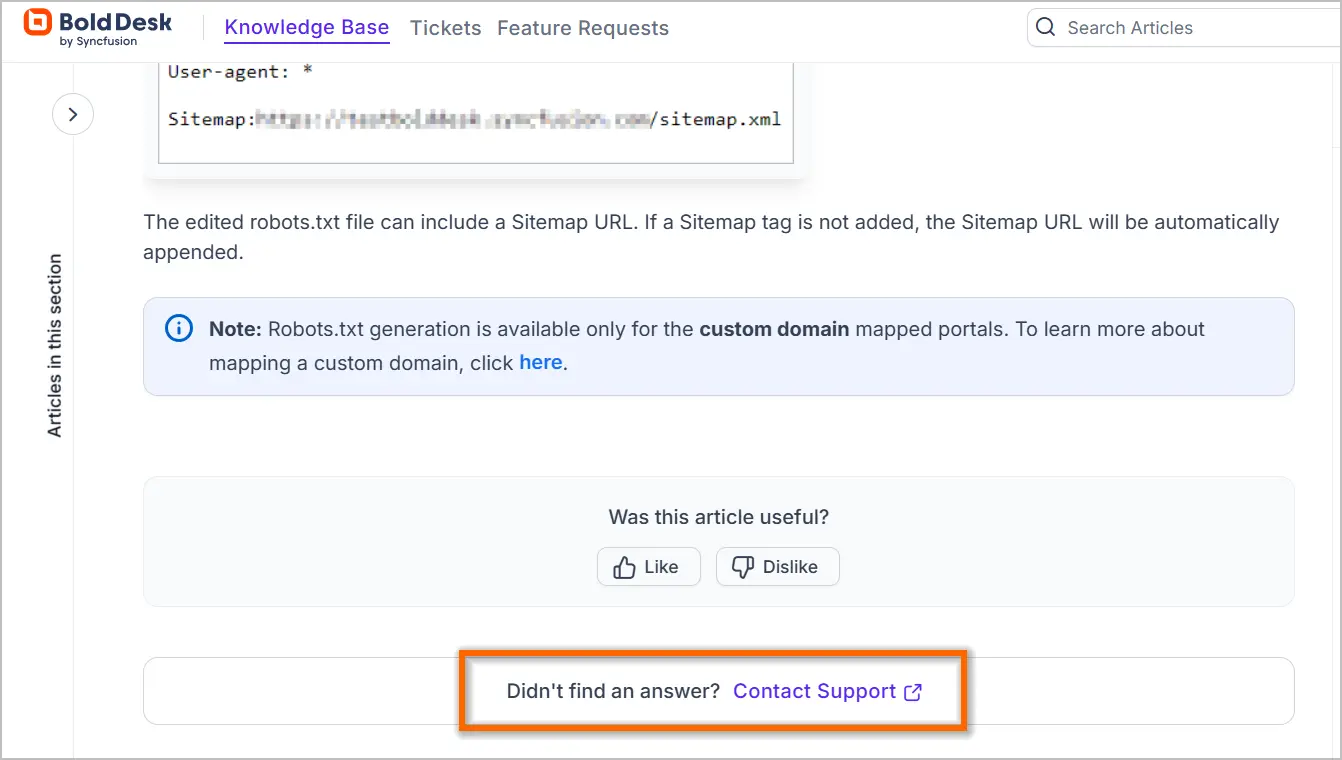Viewport: 1342px width, 760px height.
Task: Expand the Articles in this section panel
Action: point(73,115)
